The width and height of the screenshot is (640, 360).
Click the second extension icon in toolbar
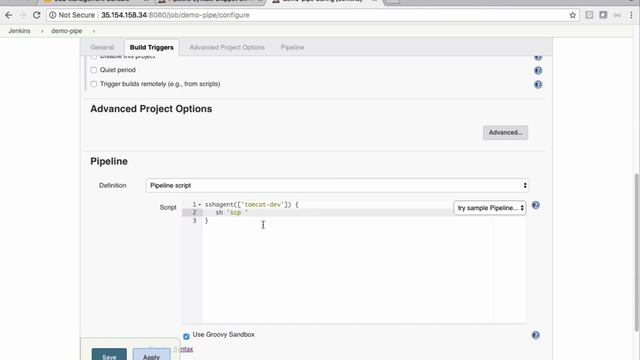603,15
